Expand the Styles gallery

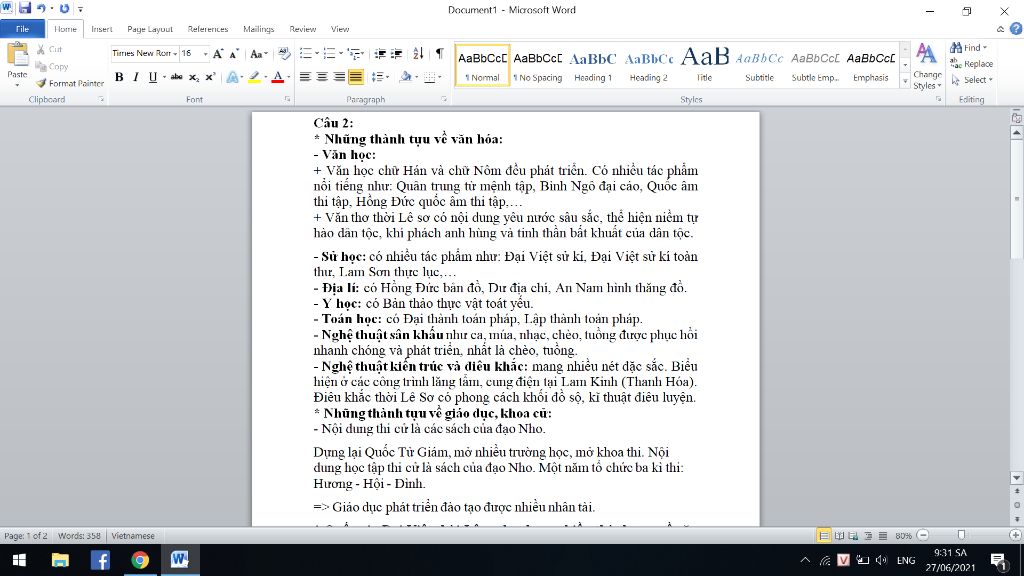[905, 82]
